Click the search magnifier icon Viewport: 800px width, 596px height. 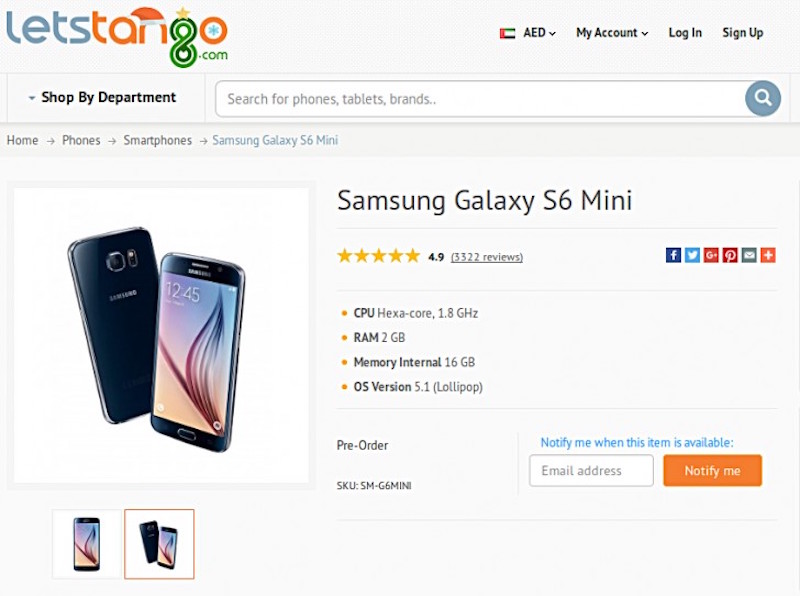[762, 98]
